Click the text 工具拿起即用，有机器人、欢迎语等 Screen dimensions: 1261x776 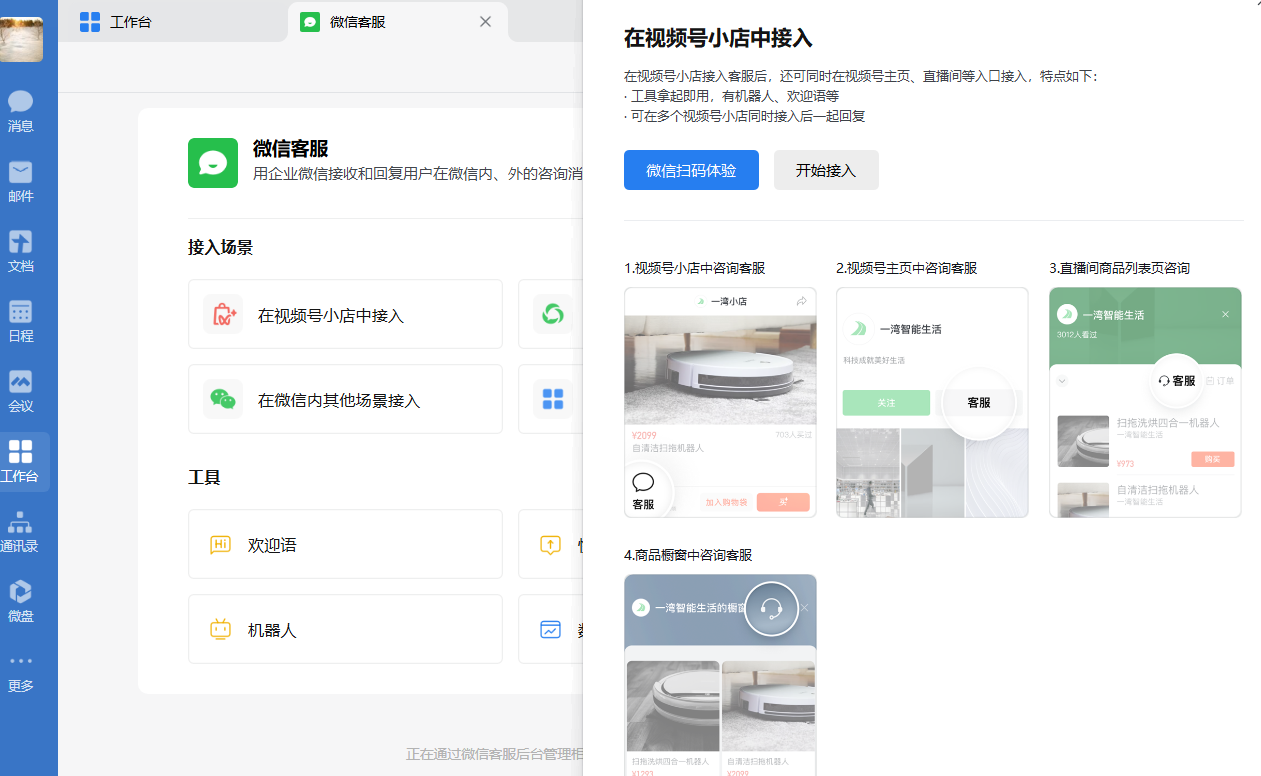pyautogui.click(x=735, y=96)
